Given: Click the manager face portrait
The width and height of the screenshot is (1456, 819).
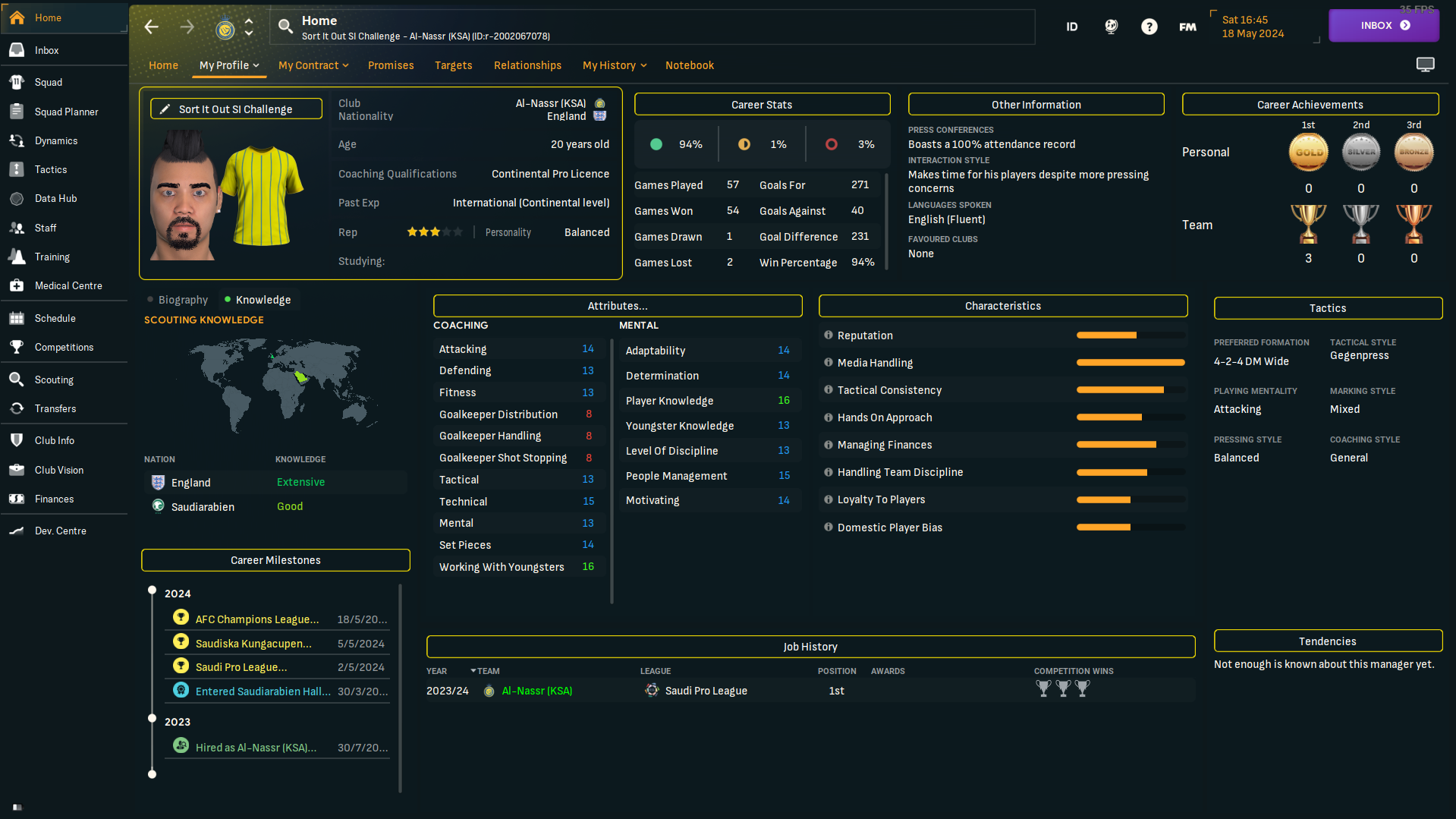Looking at the screenshot, I should point(184,195).
